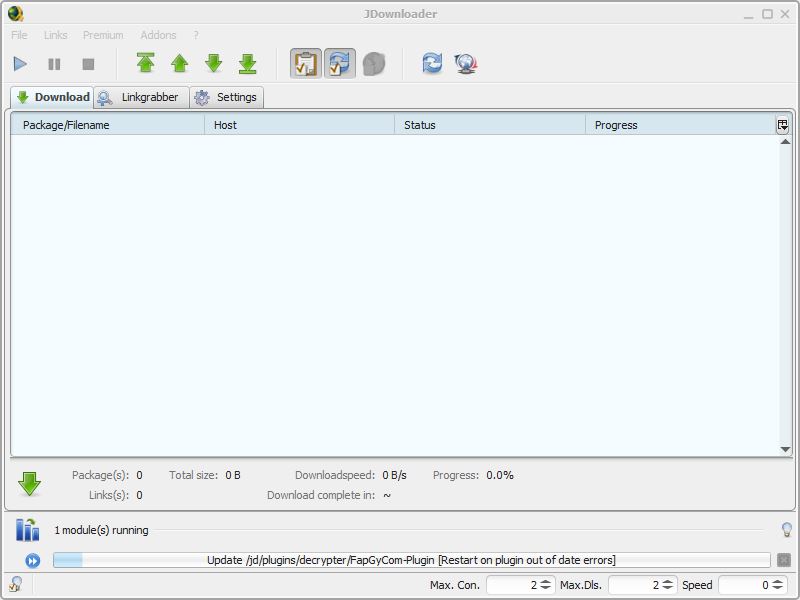Start downloads with the play button
This screenshot has height=600, width=800.
pyautogui.click(x=20, y=64)
